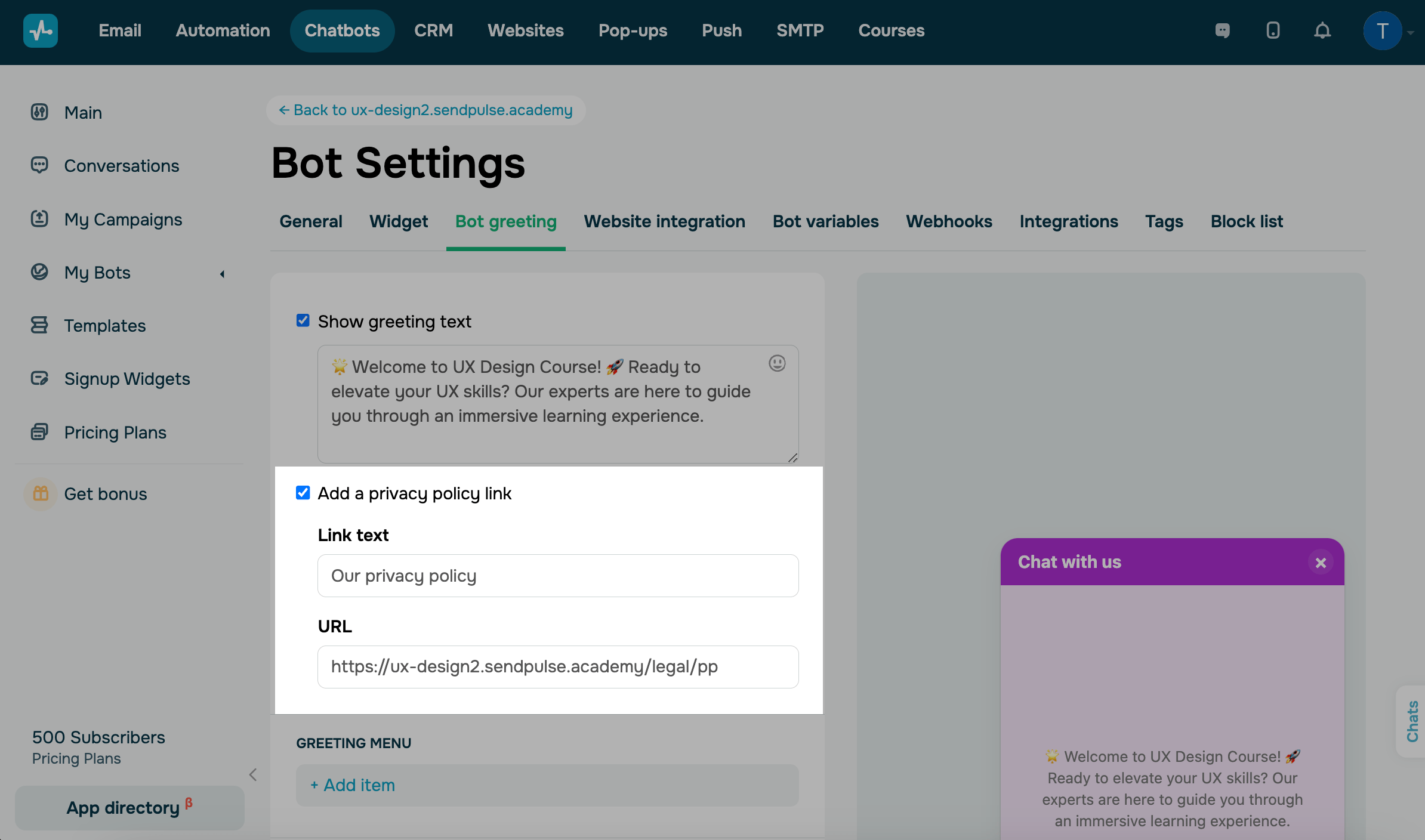Click Add item in Greeting Menu
This screenshot has width=1425, height=840.
click(353, 785)
